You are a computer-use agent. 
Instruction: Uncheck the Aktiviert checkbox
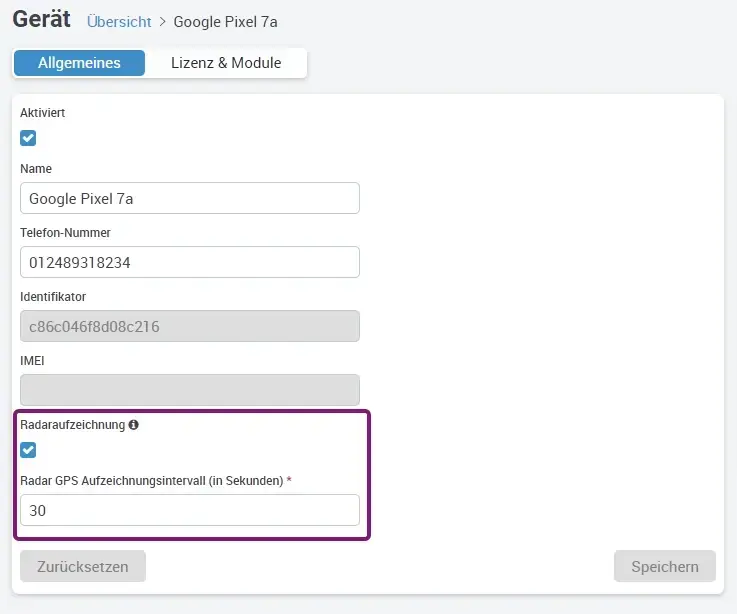coord(28,138)
